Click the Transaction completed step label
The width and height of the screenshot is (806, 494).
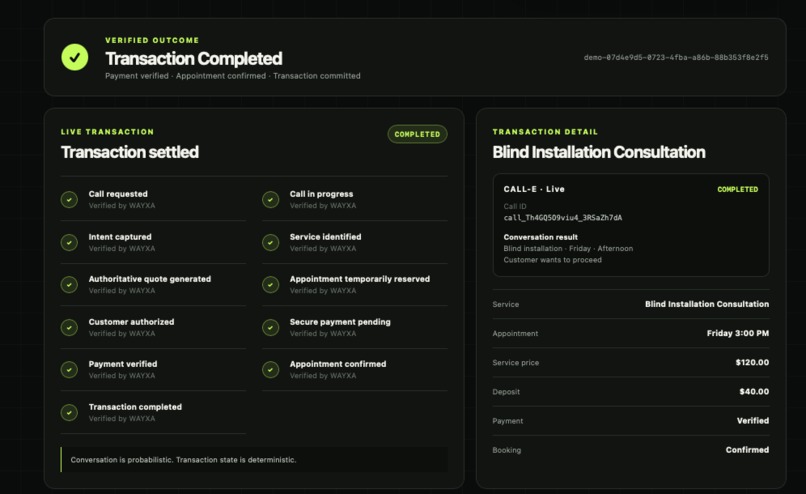click(135, 407)
